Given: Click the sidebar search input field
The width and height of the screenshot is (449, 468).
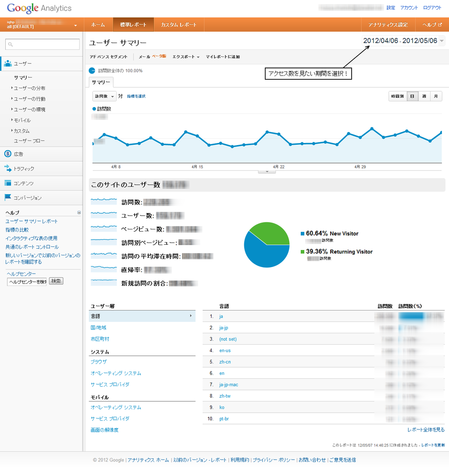Looking at the screenshot, I should [42, 44].
